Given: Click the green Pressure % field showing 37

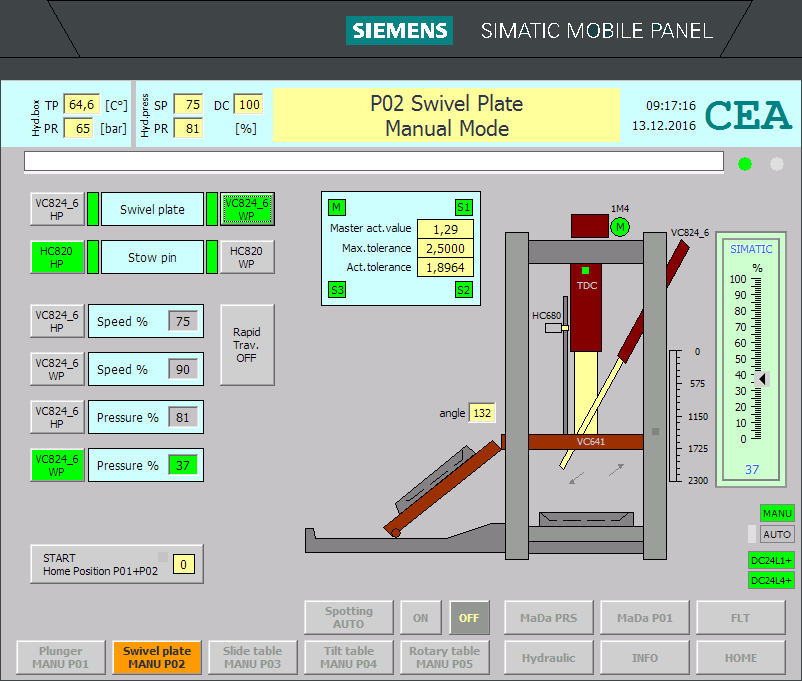Looking at the screenshot, I should click(x=183, y=465).
